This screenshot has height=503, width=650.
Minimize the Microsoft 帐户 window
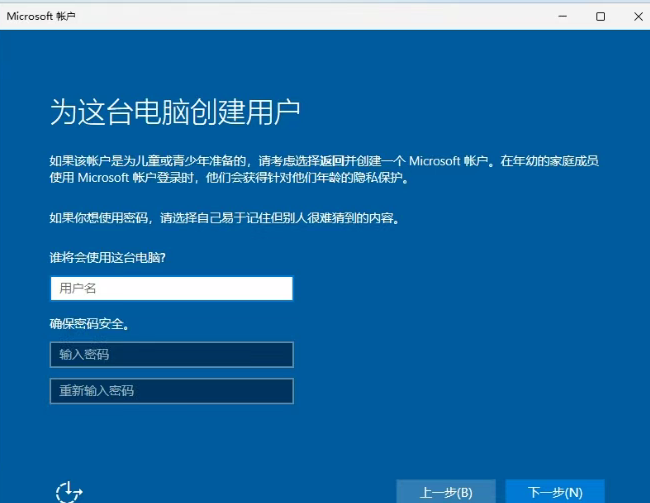[564, 16]
